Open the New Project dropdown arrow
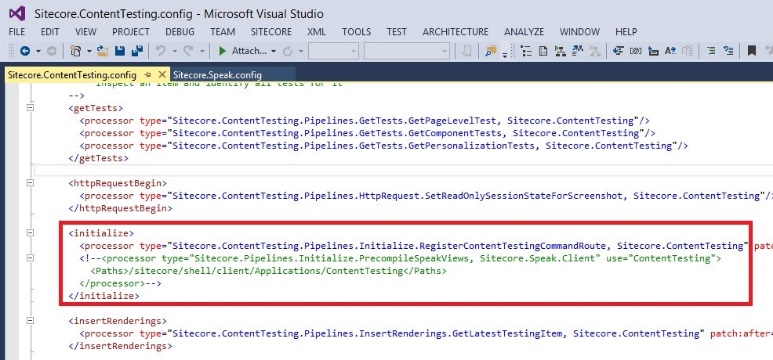This screenshot has height=360, width=773. 89,51
